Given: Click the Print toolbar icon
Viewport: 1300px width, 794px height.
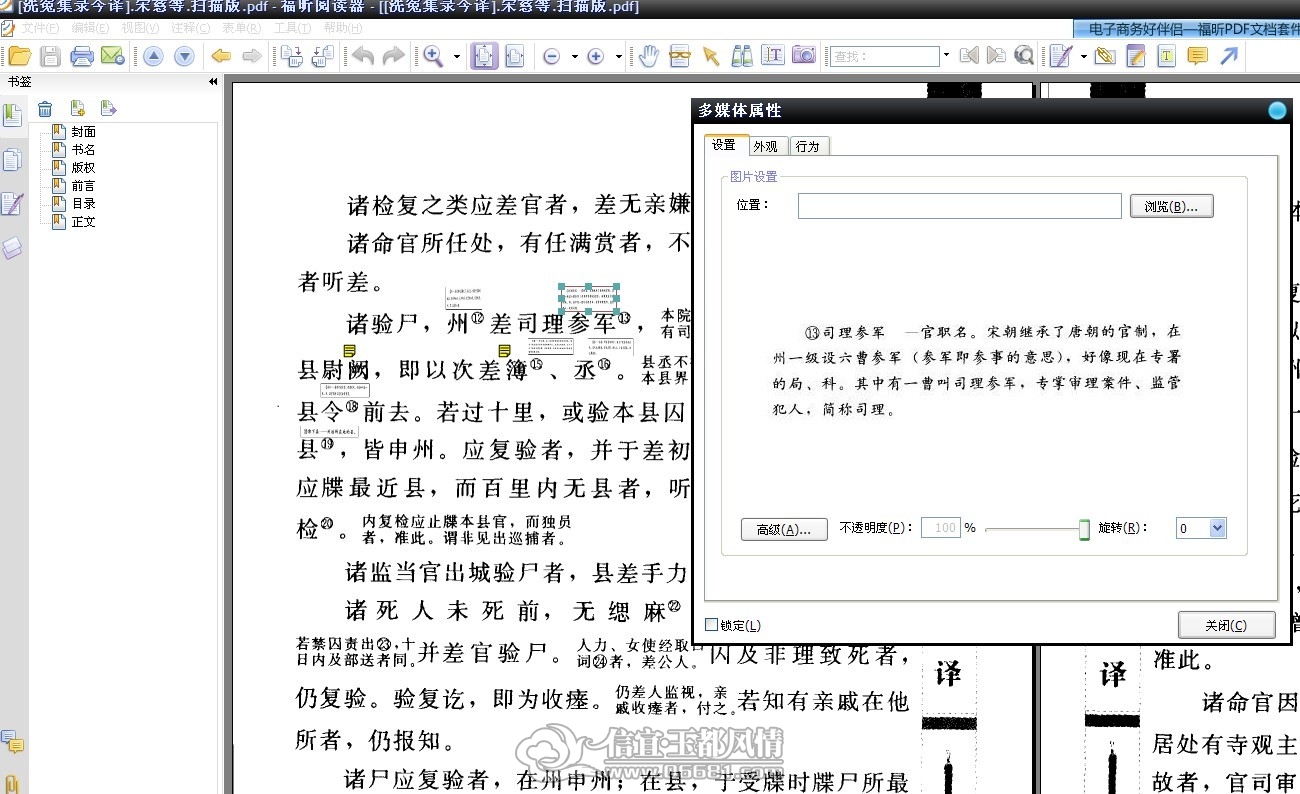Looking at the screenshot, I should click(x=82, y=56).
